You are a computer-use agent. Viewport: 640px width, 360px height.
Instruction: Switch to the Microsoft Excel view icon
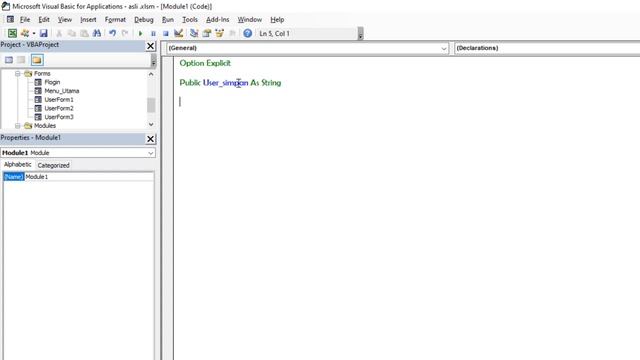point(12,33)
